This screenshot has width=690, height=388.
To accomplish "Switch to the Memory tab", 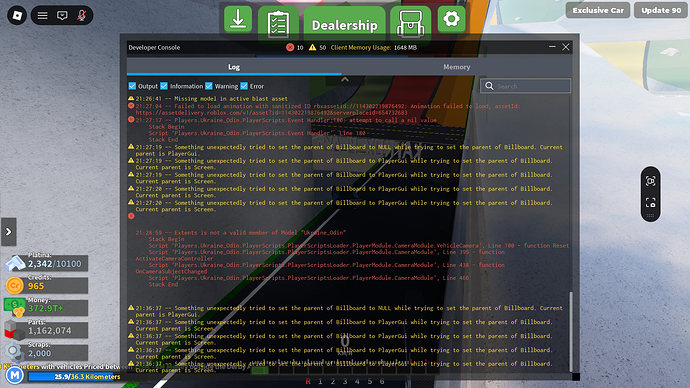I will (x=456, y=67).
